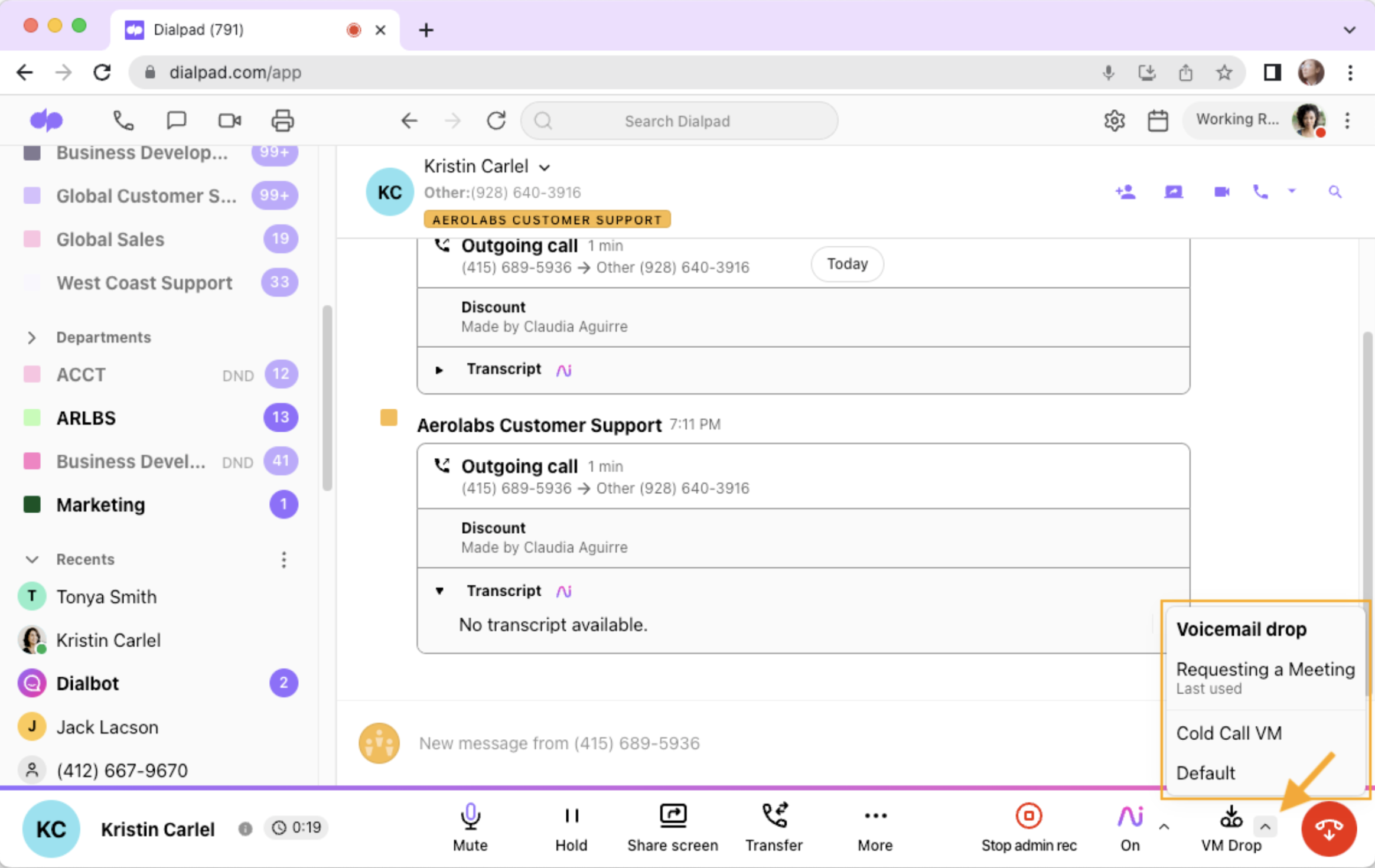1375x868 pixels.
Task: Open Dialpad settings gear
Action: (x=1115, y=120)
